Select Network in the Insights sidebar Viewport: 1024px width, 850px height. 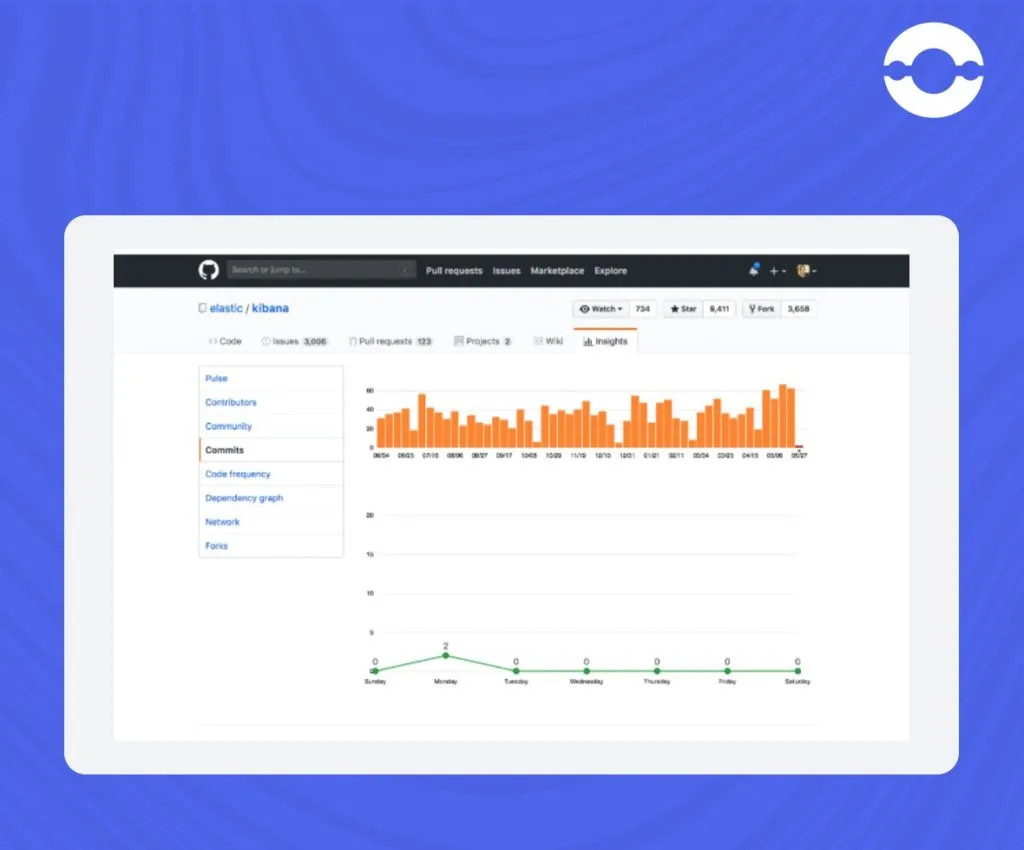(271, 522)
